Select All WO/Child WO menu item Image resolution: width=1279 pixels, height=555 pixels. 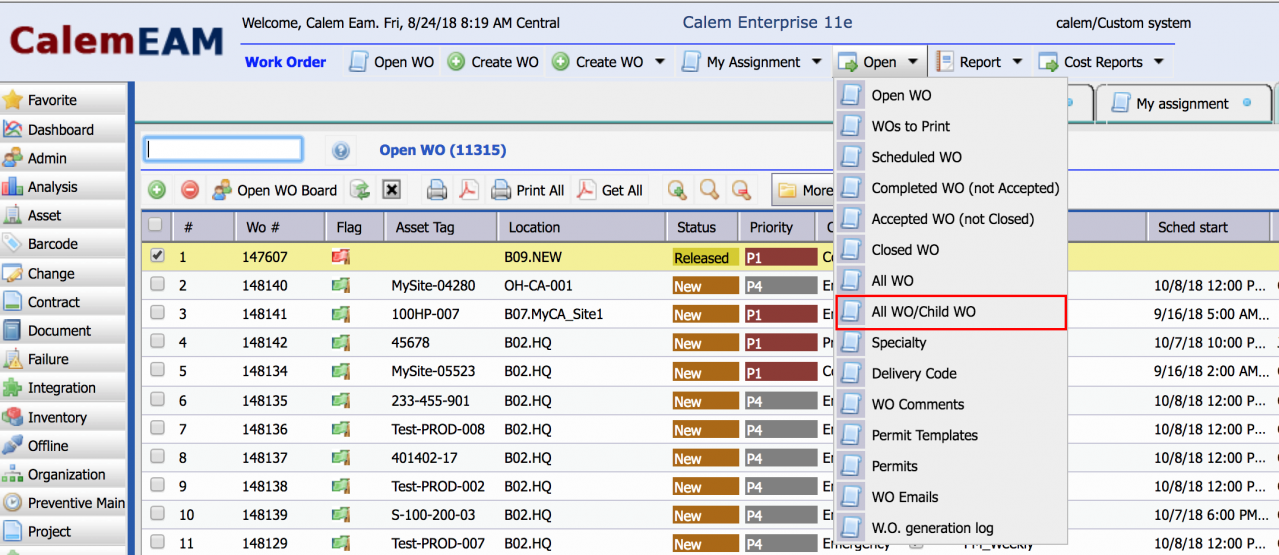point(951,312)
